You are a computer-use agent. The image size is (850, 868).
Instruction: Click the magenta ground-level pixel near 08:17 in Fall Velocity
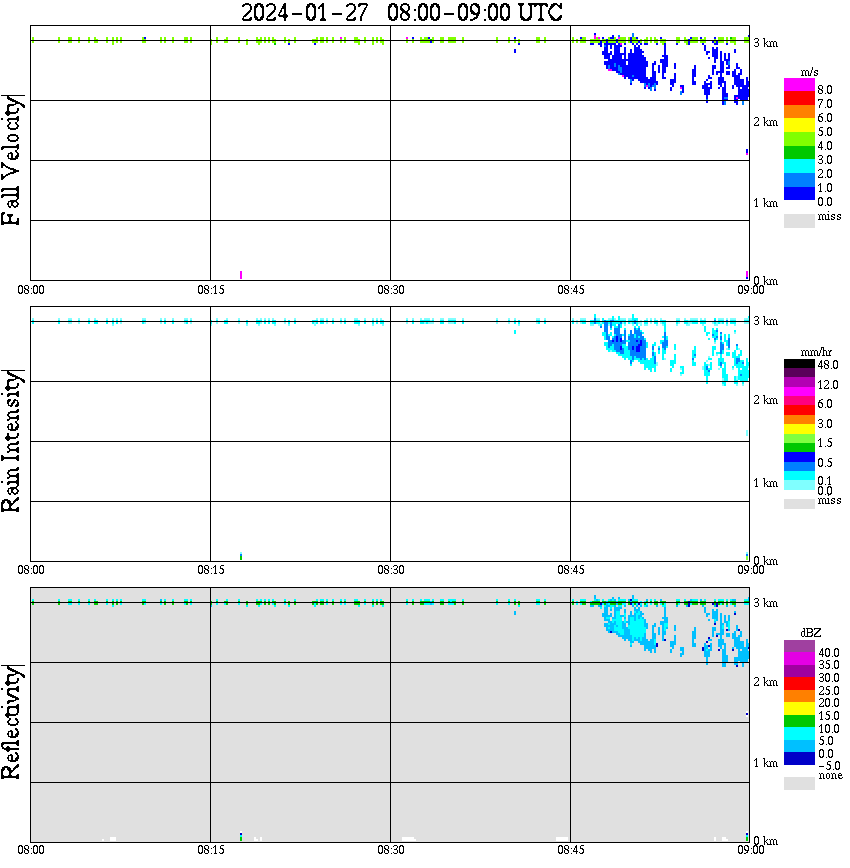[x=241, y=275]
